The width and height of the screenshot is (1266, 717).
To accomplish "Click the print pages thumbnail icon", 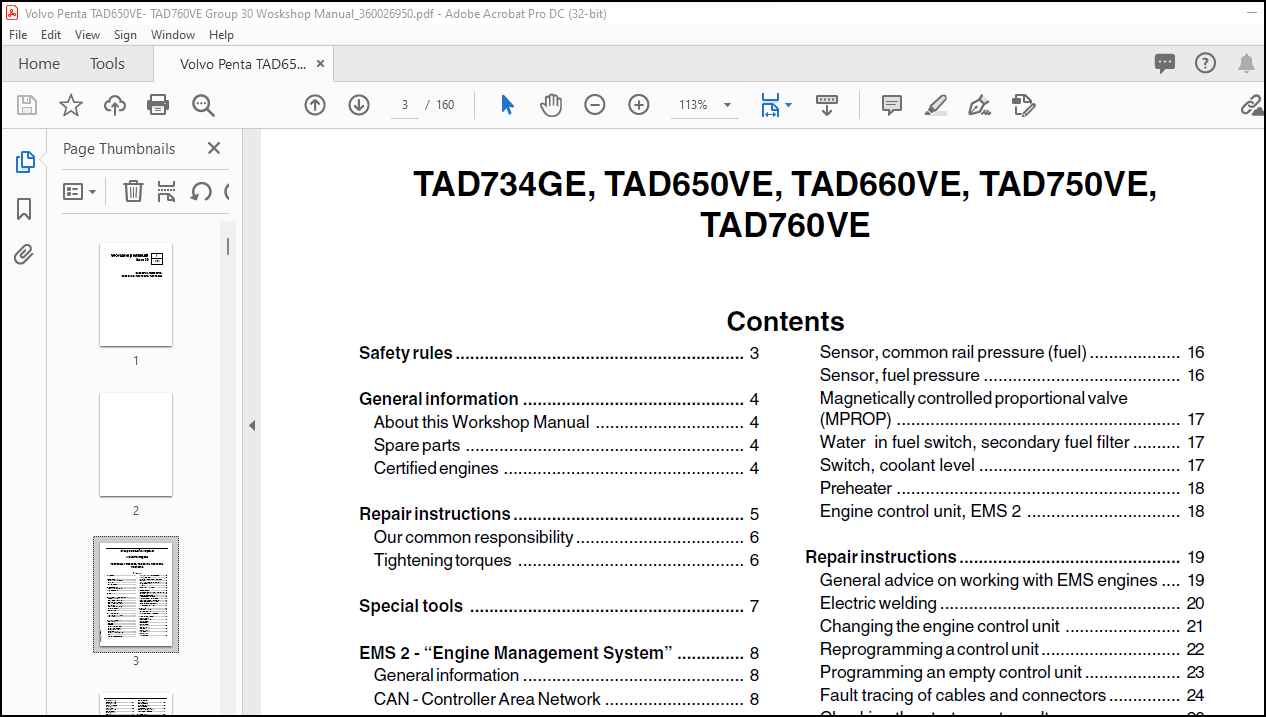I will point(166,191).
